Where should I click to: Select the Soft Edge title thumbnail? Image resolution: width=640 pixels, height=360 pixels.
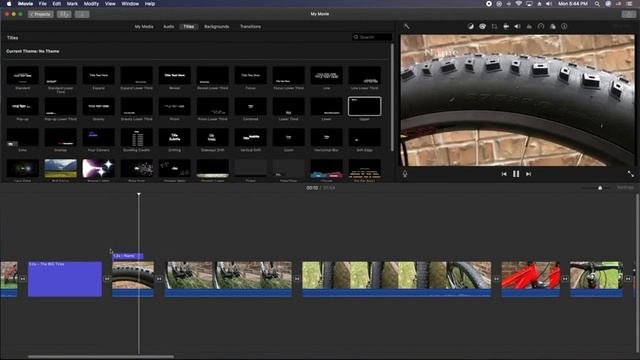coord(364,138)
